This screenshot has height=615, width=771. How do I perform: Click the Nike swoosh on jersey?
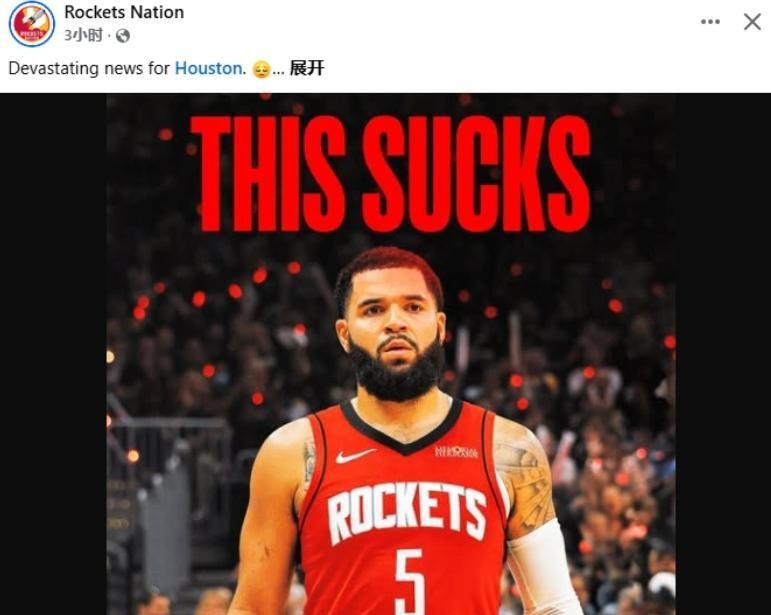(355, 456)
